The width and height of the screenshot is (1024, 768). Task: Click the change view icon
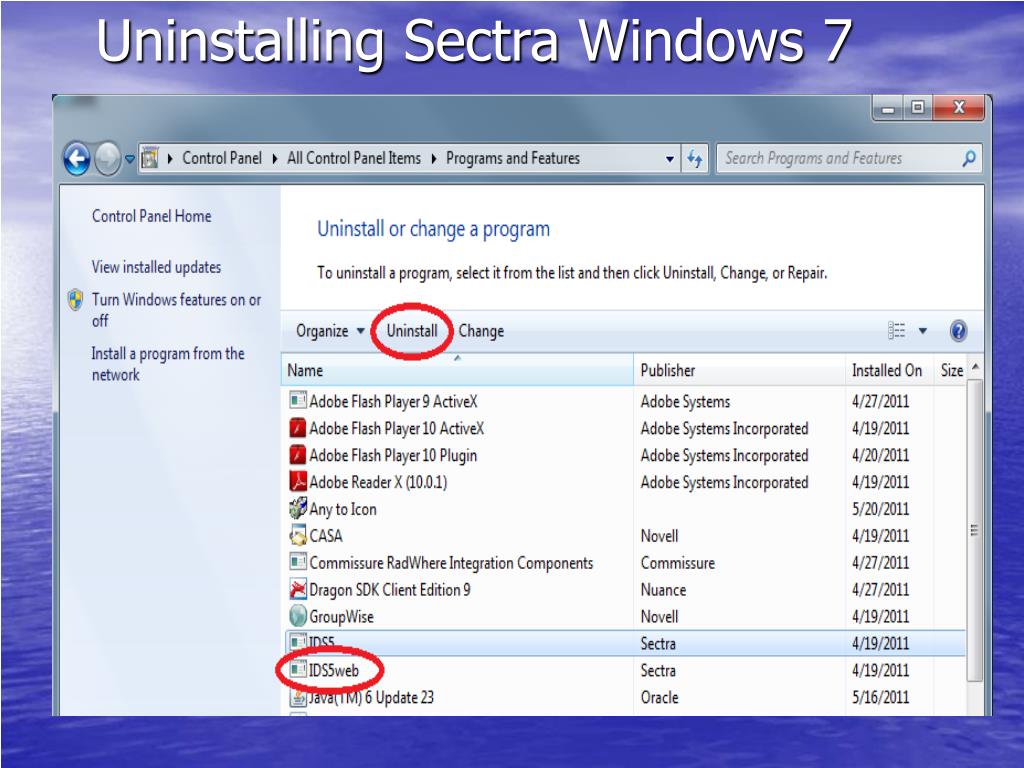coord(897,330)
